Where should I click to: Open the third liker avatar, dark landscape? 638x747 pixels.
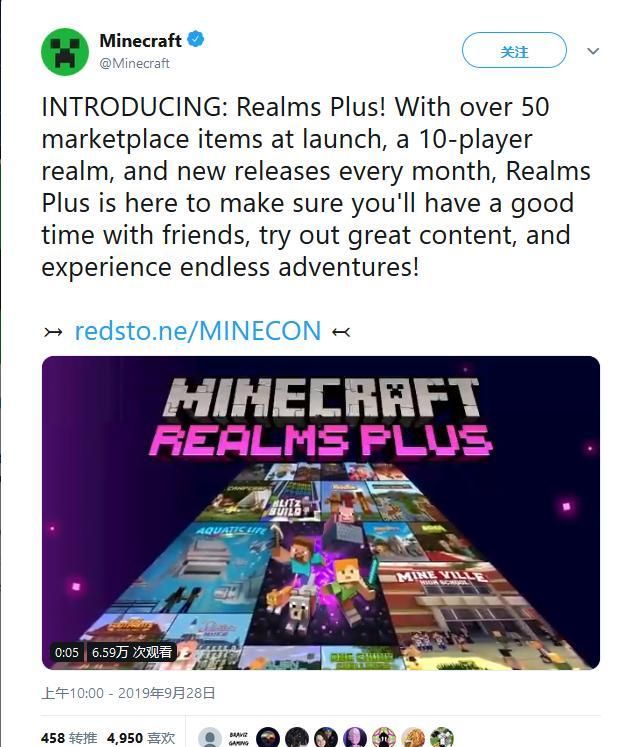(x=268, y=738)
